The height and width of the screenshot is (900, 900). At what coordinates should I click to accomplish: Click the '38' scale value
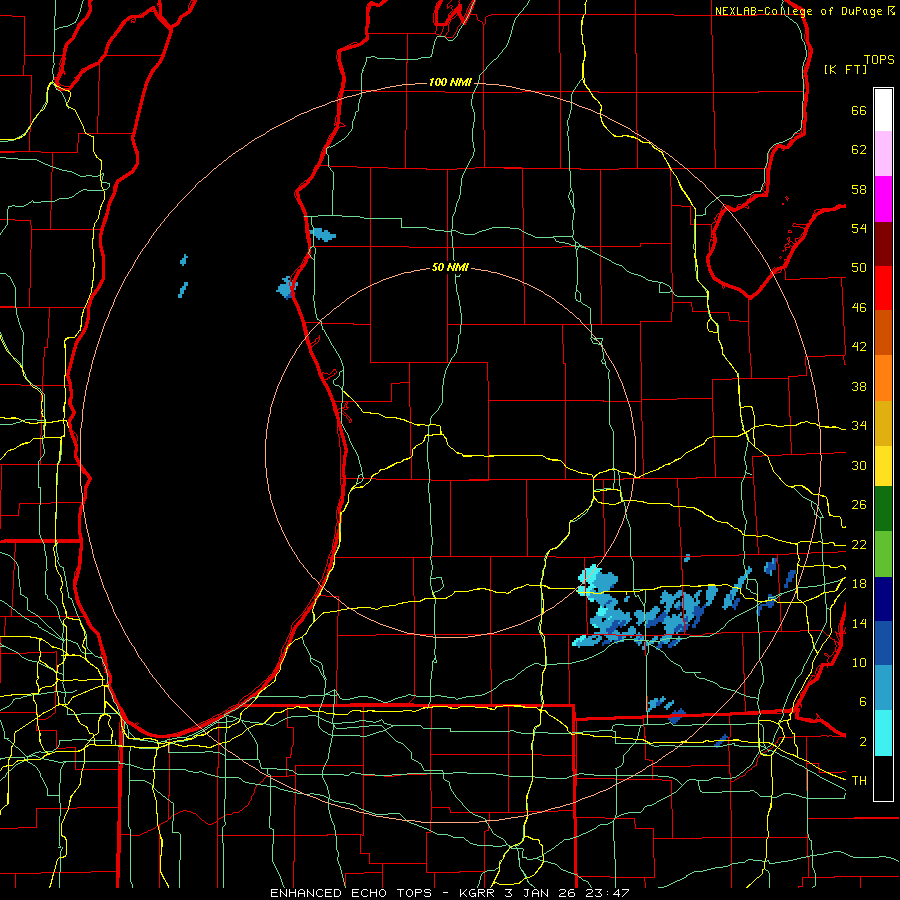coord(859,386)
